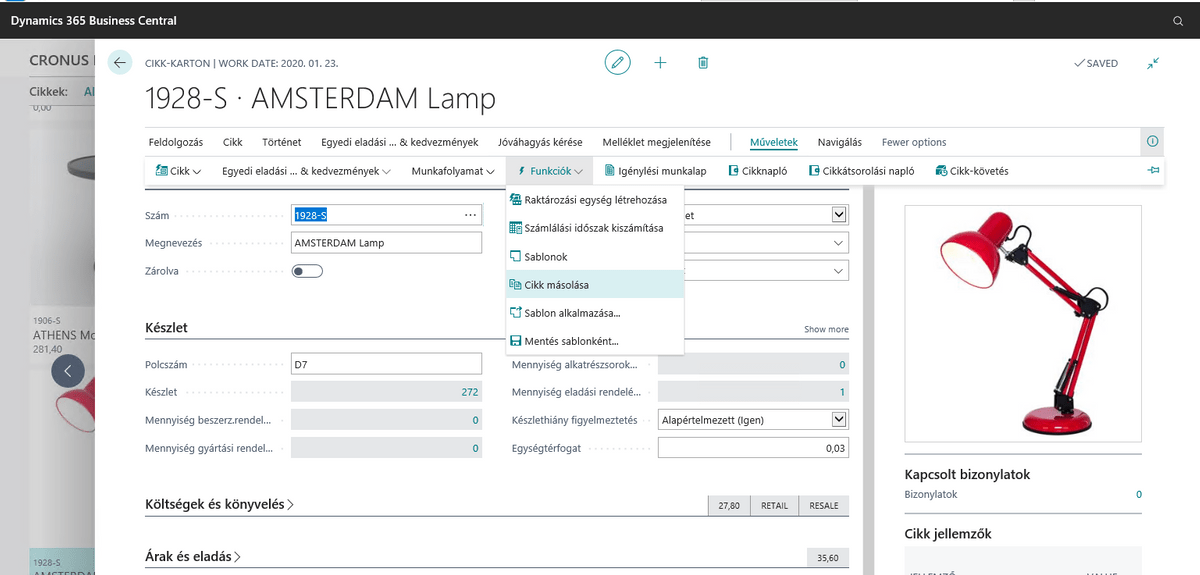Screen dimensions: 1200x575
Task: Click Show more in Készlet section
Action: coord(826,329)
